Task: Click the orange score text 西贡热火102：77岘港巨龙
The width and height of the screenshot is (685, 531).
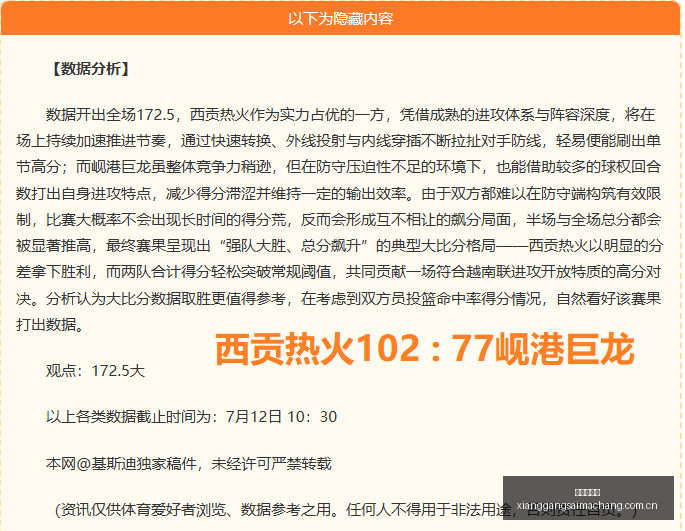Action: point(425,348)
